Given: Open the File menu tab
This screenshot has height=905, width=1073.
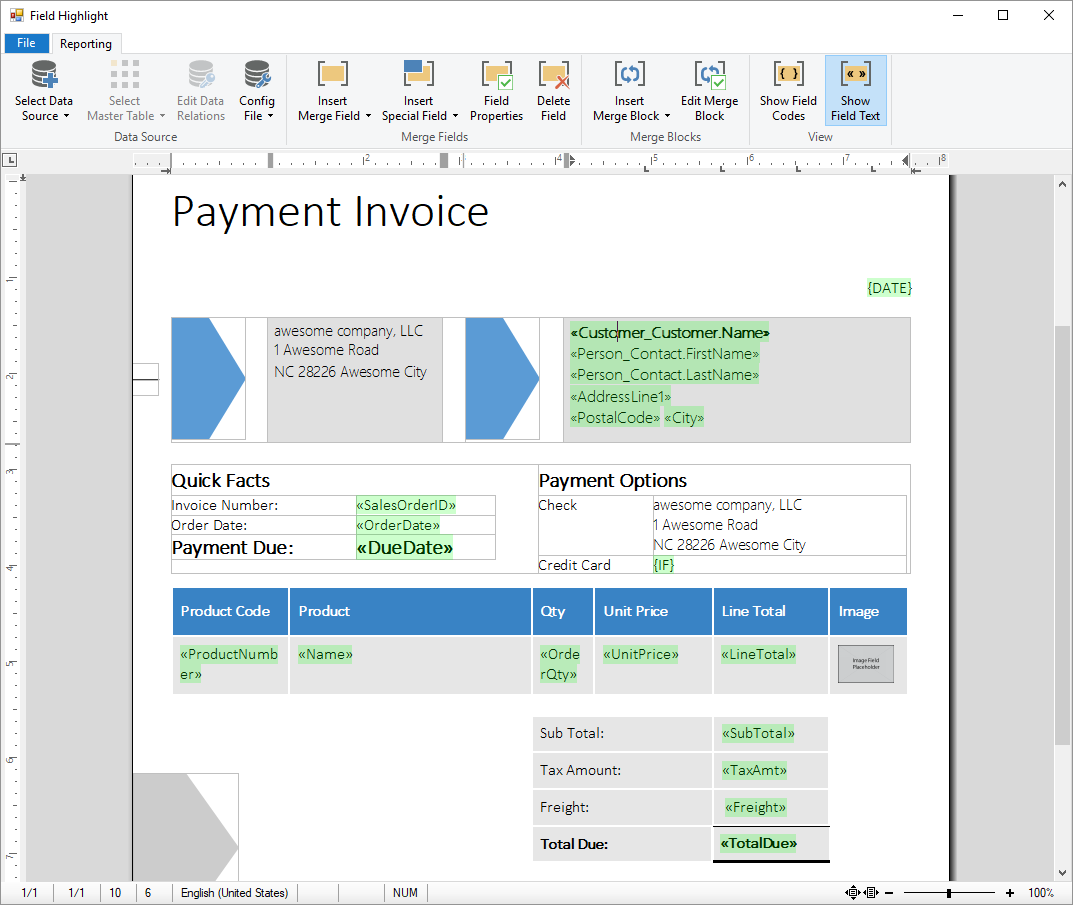Looking at the screenshot, I should pos(26,43).
